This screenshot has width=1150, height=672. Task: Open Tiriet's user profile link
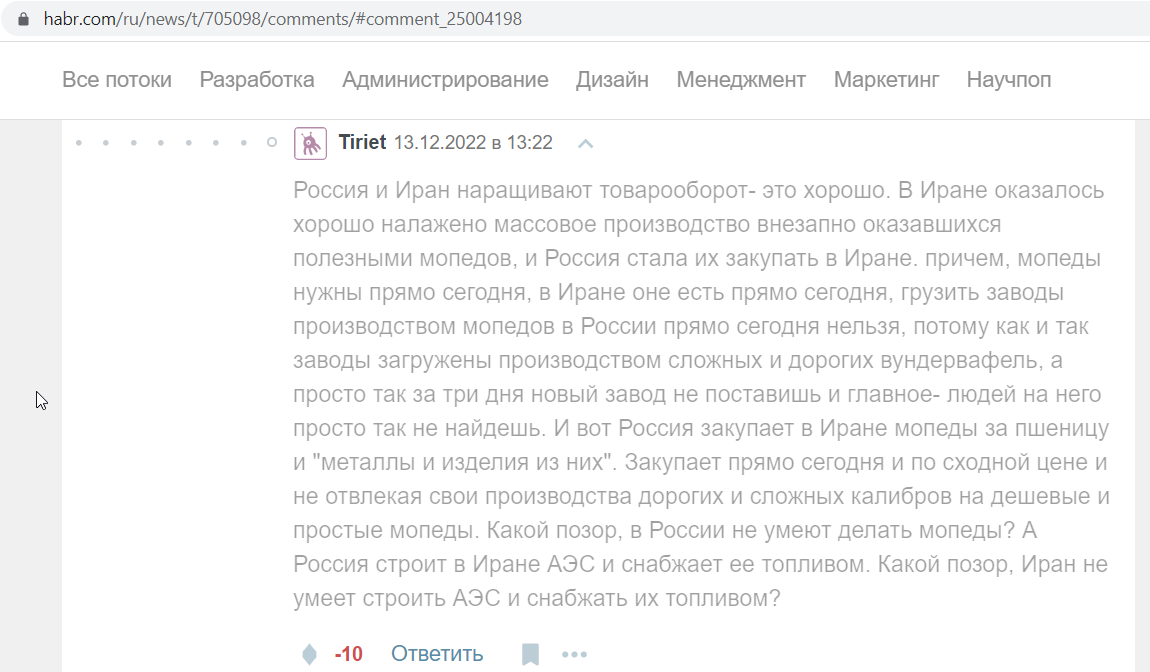(362, 142)
